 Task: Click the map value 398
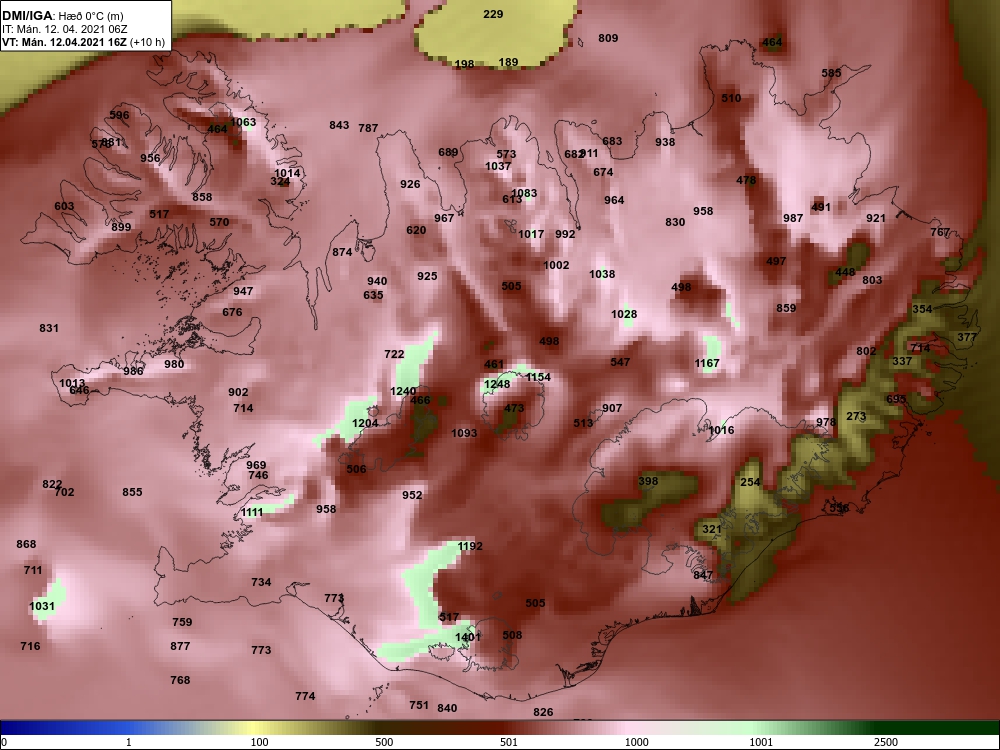click(647, 482)
